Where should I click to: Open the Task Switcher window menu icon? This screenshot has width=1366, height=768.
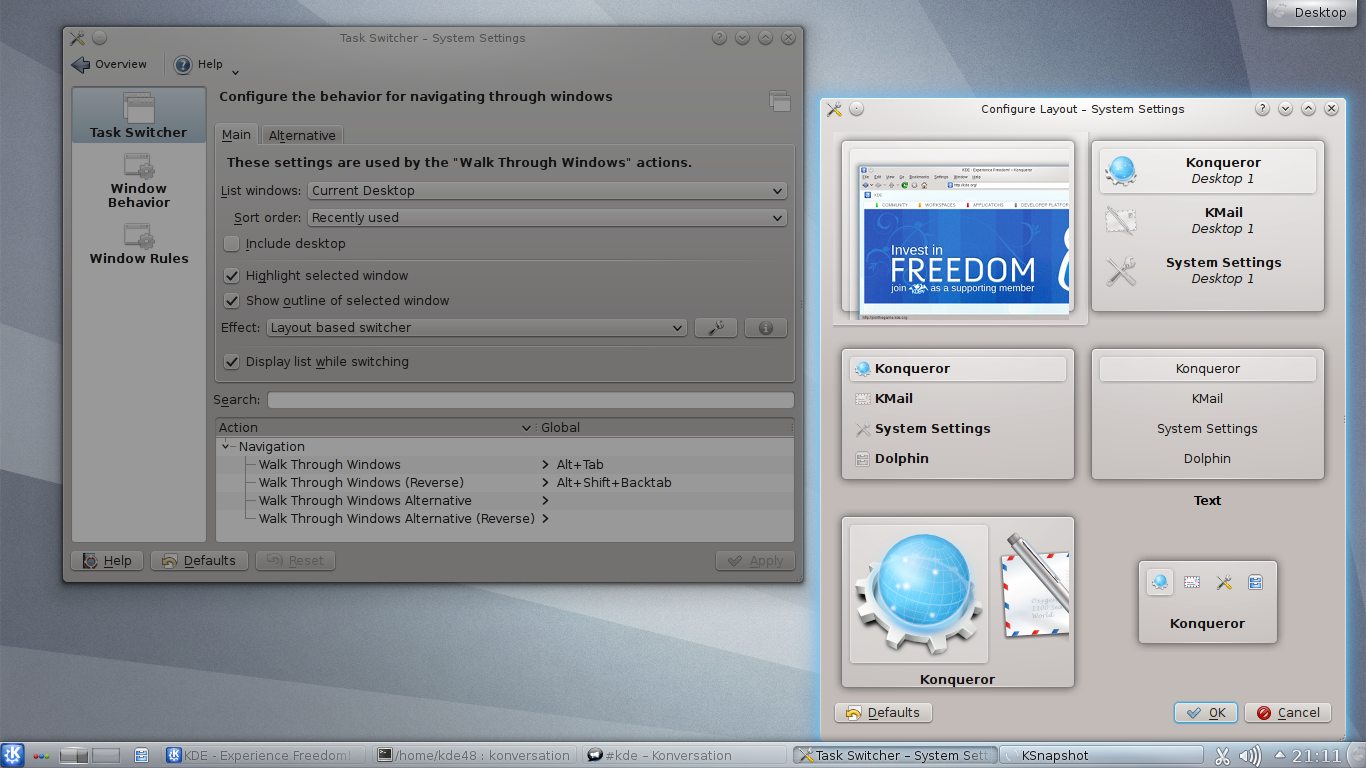(77, 38)
